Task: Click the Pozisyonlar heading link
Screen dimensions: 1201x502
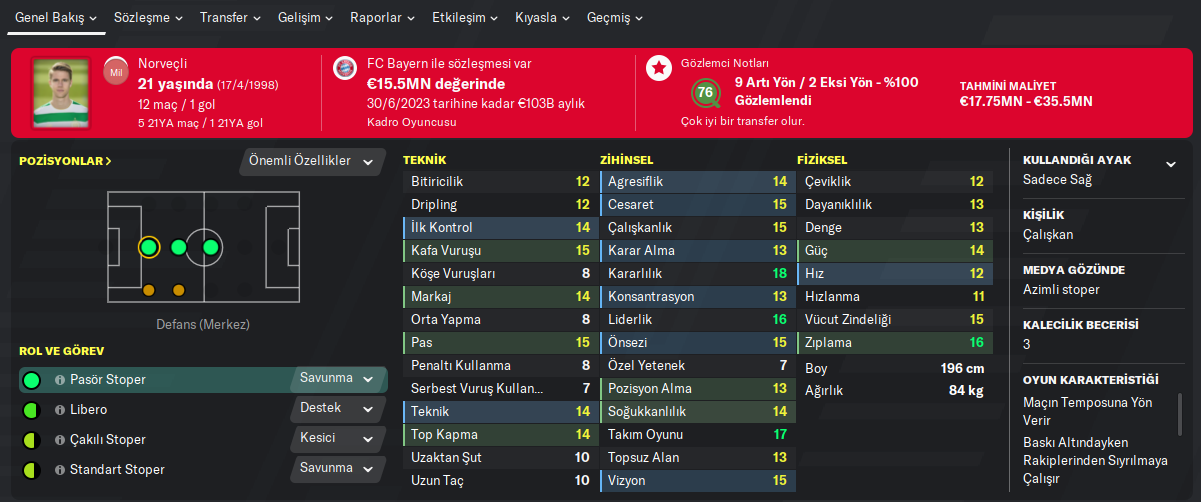Action: (65, 160)
